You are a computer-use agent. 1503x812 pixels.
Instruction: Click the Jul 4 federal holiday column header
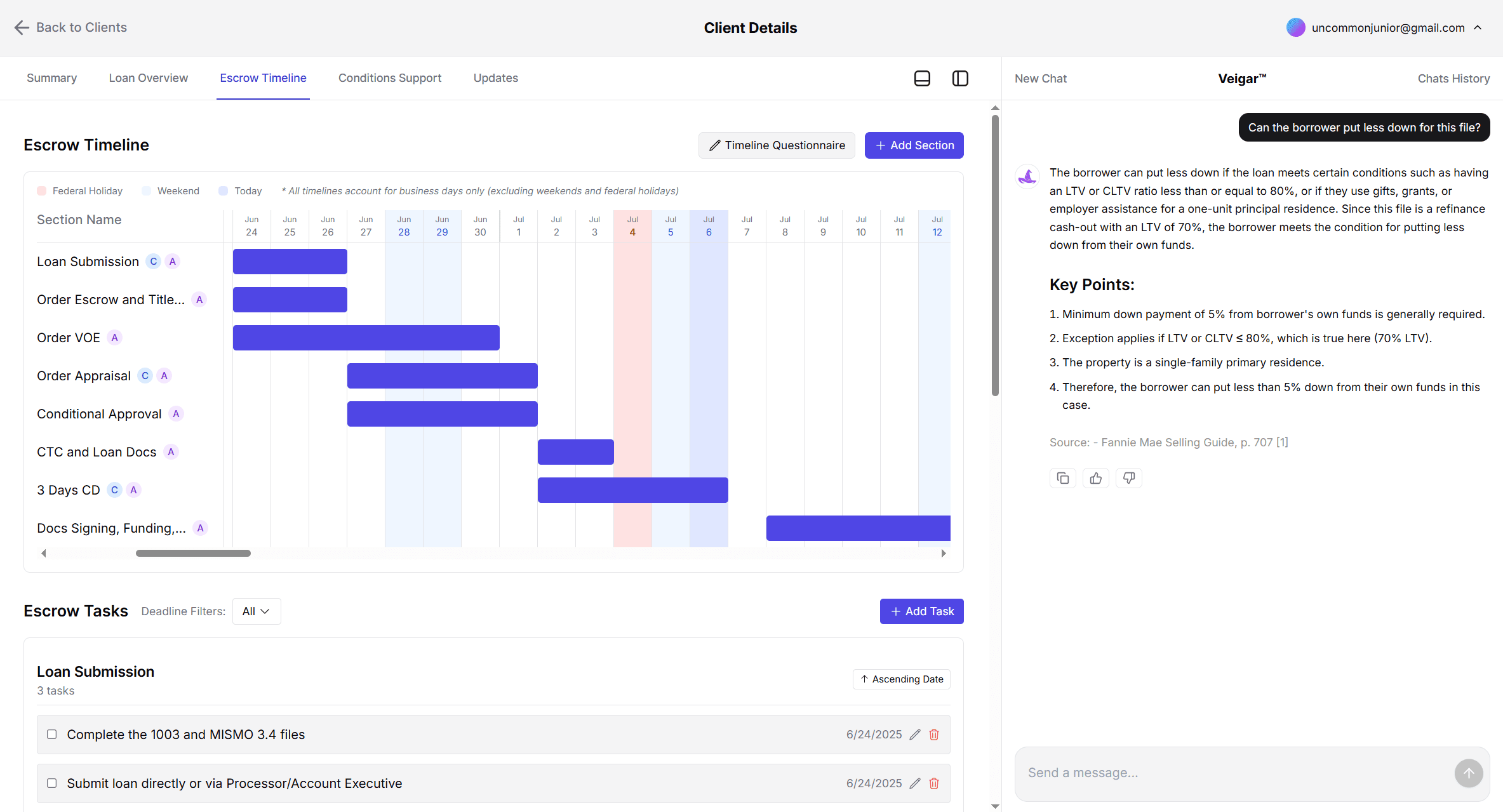[x=632, y=226]
